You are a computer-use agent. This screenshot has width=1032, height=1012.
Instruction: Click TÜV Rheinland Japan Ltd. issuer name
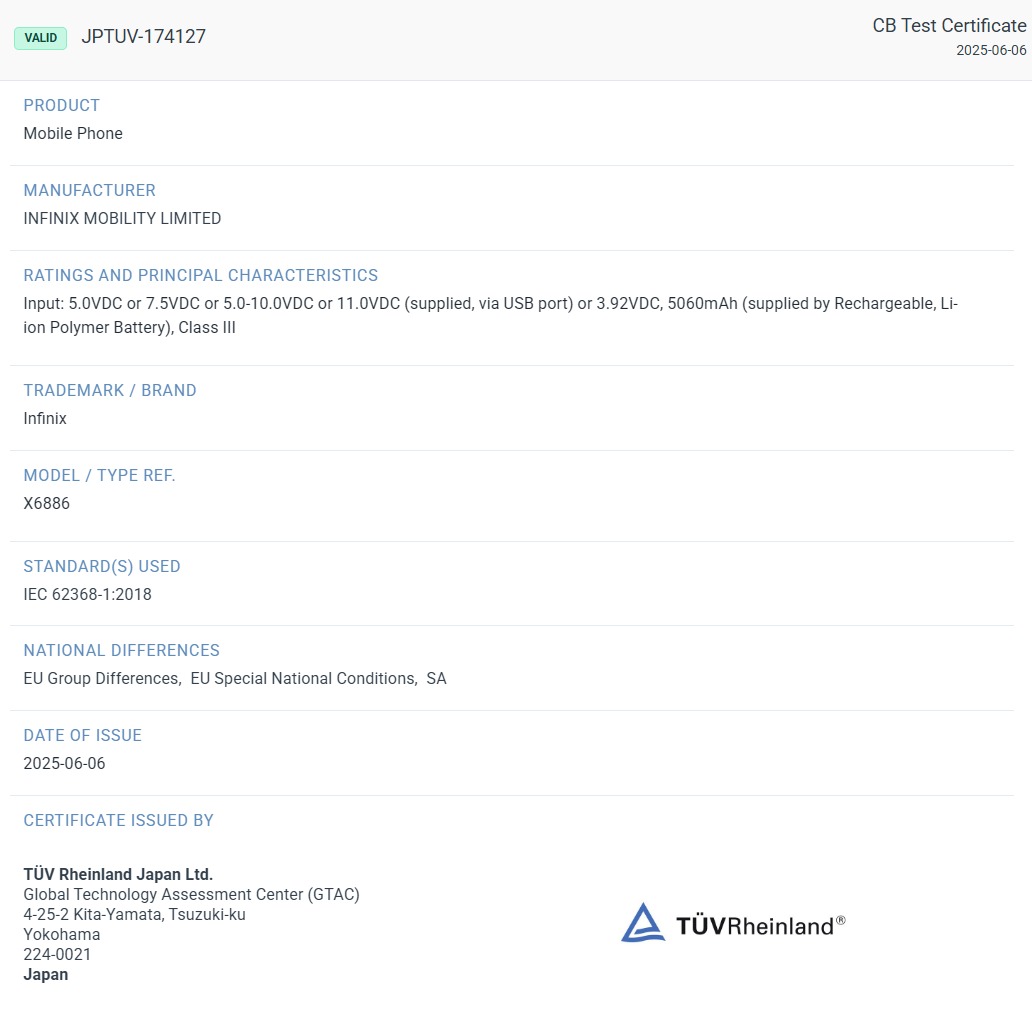pos(118,874)
